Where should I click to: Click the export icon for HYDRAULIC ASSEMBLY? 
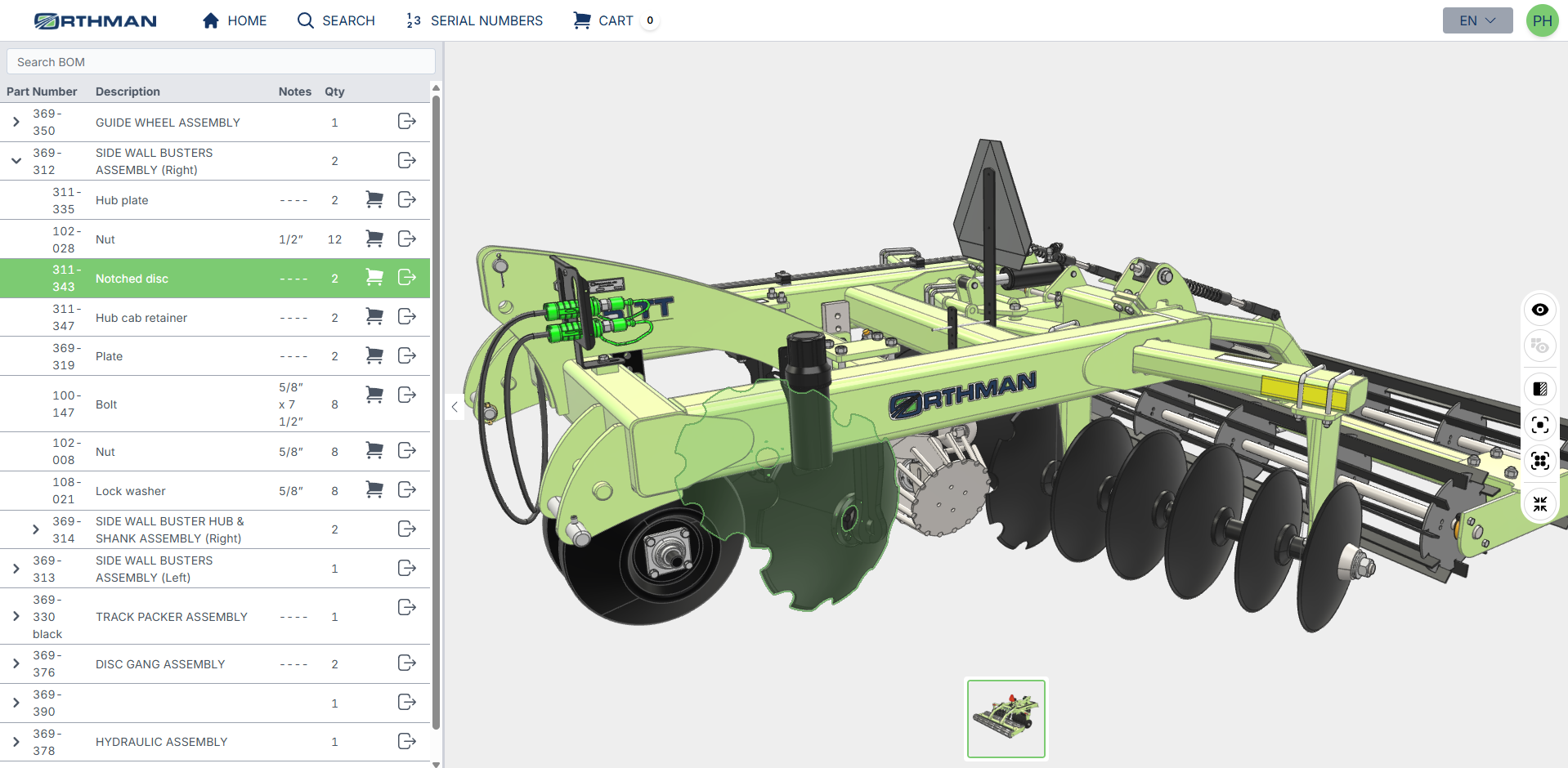click(x=406, y=742)
